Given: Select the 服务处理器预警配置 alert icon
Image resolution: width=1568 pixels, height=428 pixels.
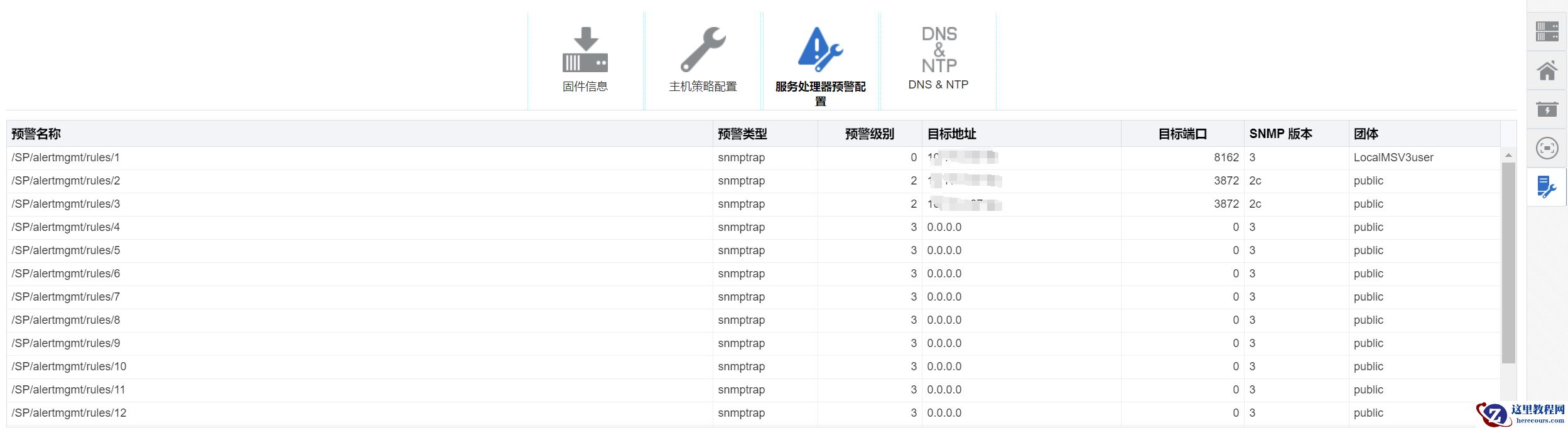Looking at the screenshot, I should pyautogui.click(x=820, y=50).
